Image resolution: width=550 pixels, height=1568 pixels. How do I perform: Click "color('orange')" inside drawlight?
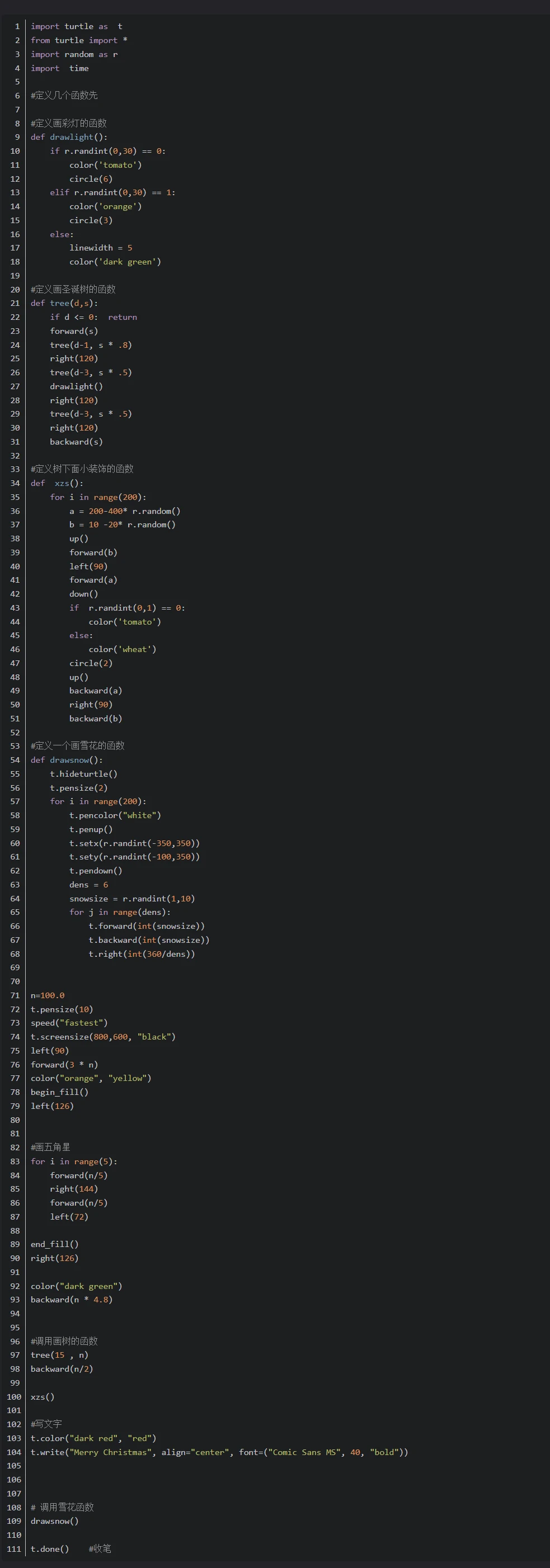105,206
